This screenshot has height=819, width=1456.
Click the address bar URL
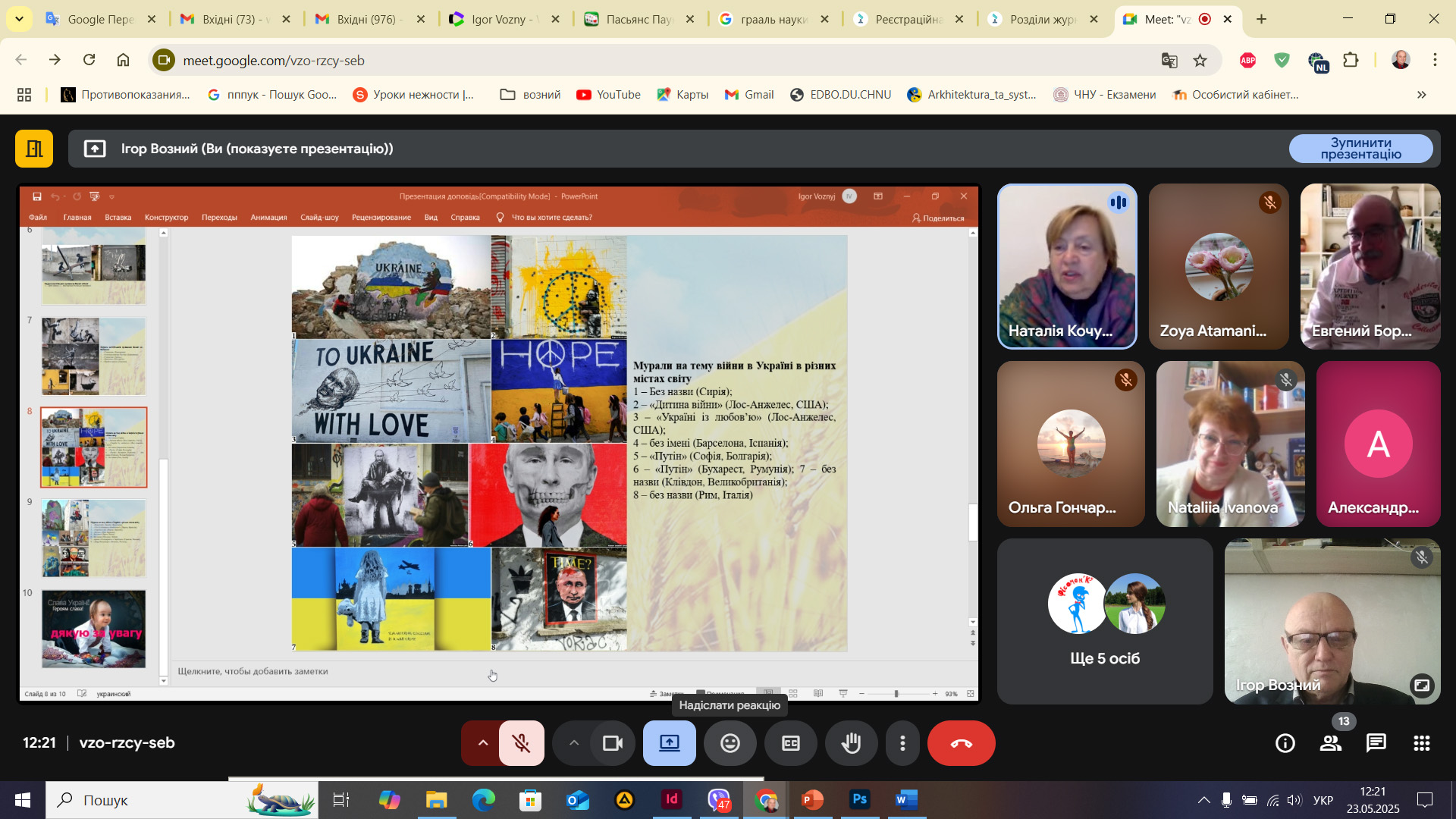tap(274, 61)
